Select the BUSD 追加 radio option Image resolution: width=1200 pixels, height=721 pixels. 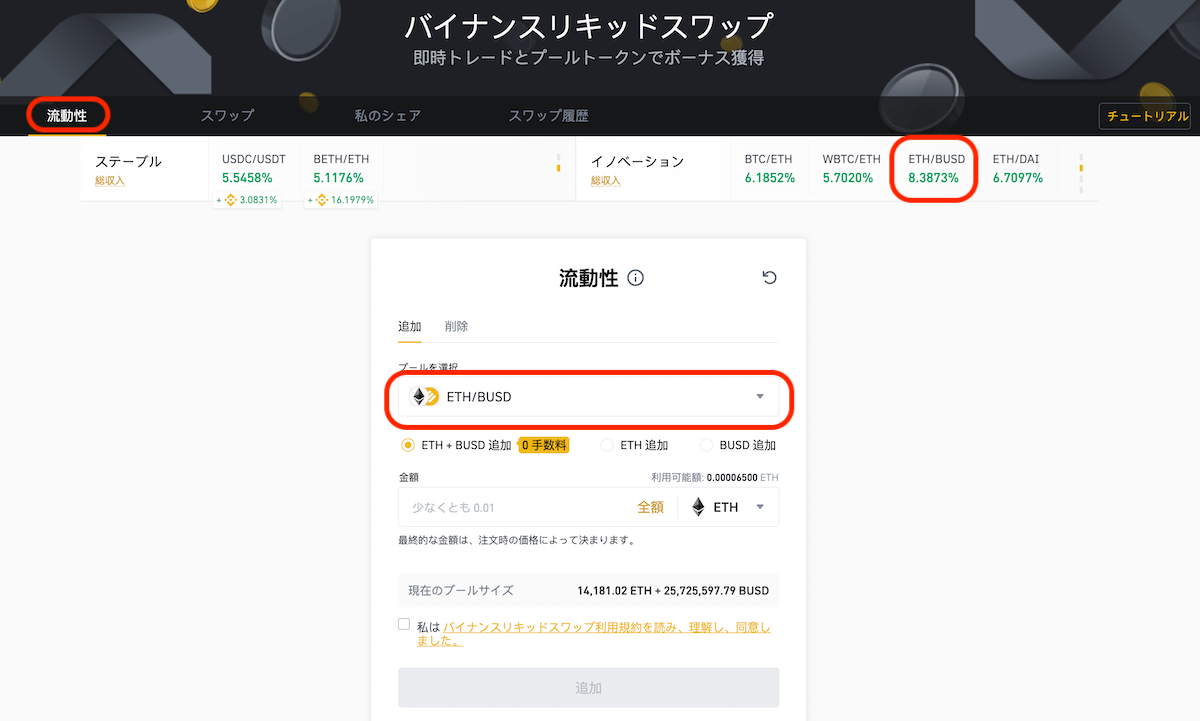point(708,445)
